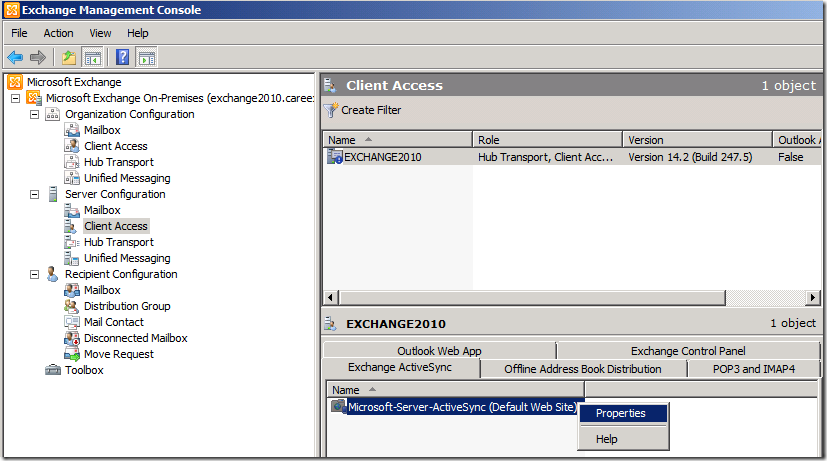Click the Move Request icon
Image resolution: width=827 pixels, height=461 pixels.
pyautogui.click(x=72, y=354)
